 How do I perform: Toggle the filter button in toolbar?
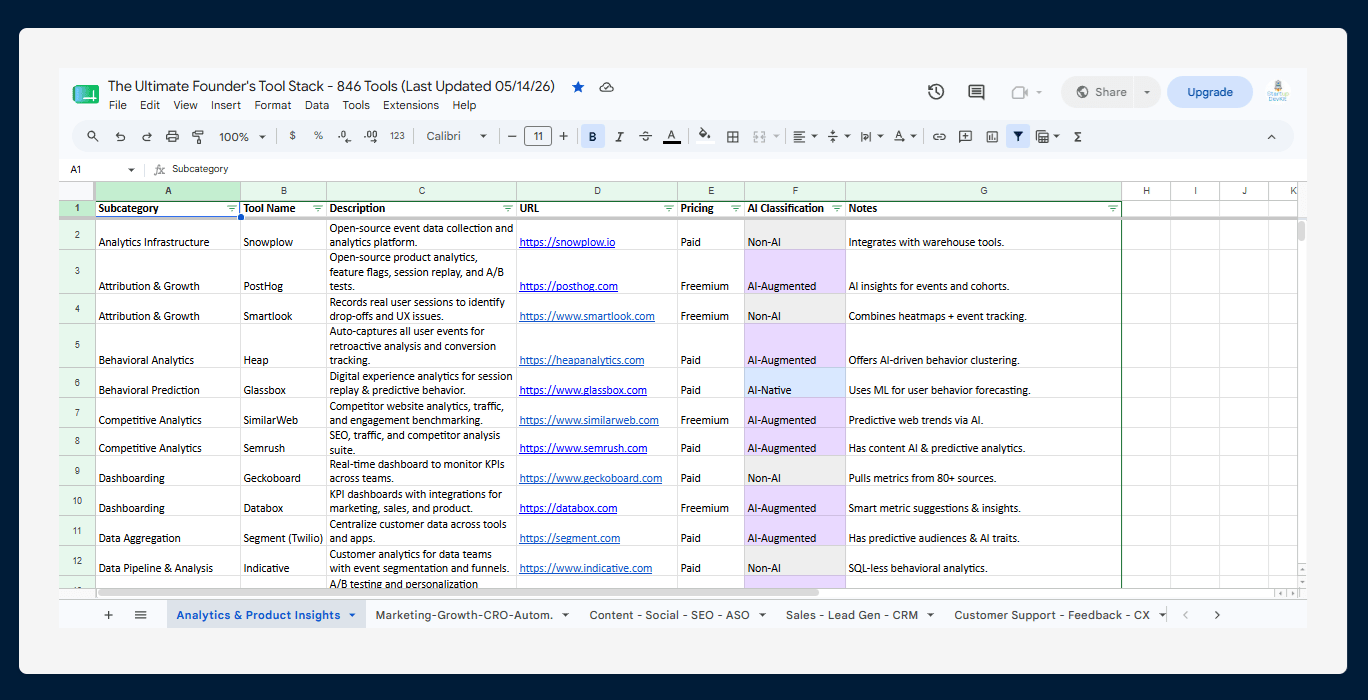1018,137
